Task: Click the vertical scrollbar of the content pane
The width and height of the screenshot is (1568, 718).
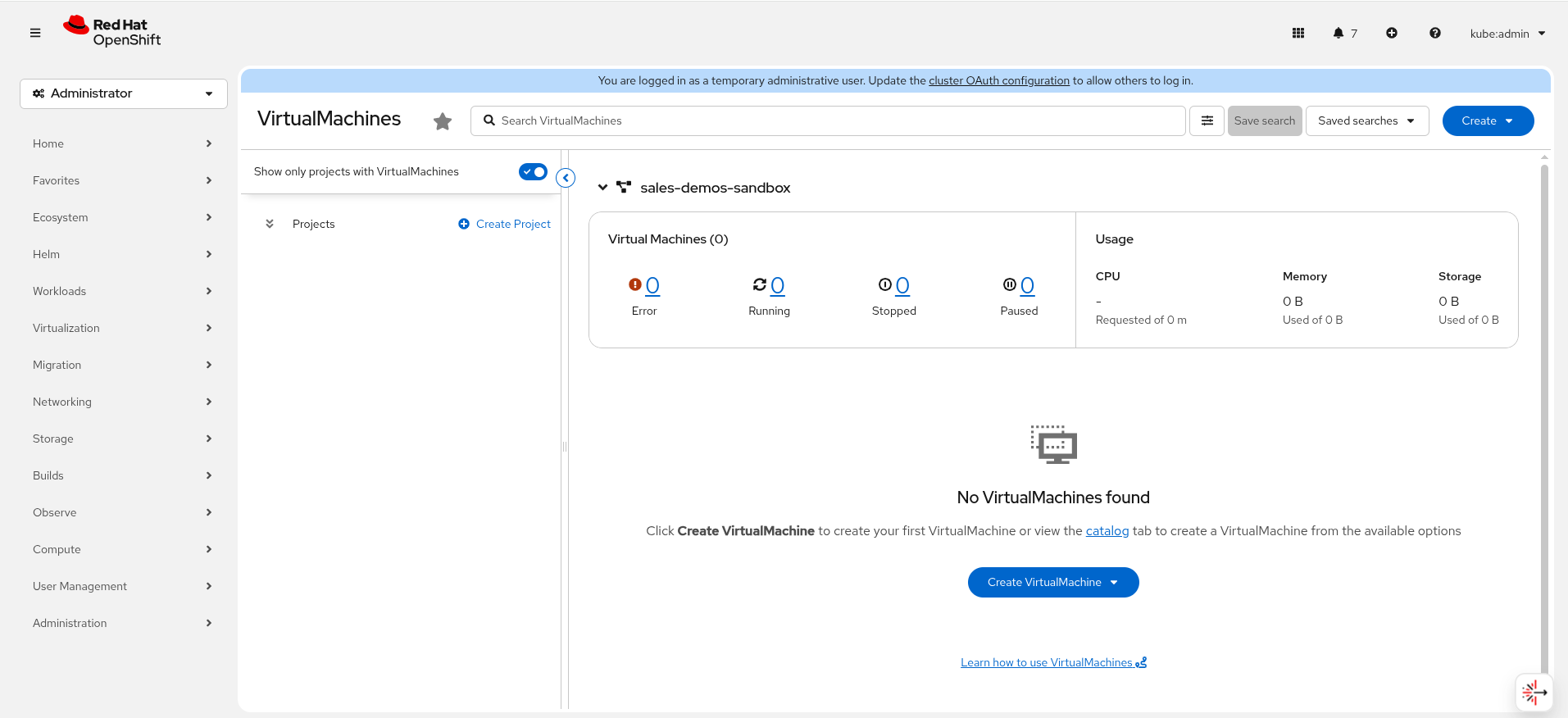Action: (x=1544, y=418)
